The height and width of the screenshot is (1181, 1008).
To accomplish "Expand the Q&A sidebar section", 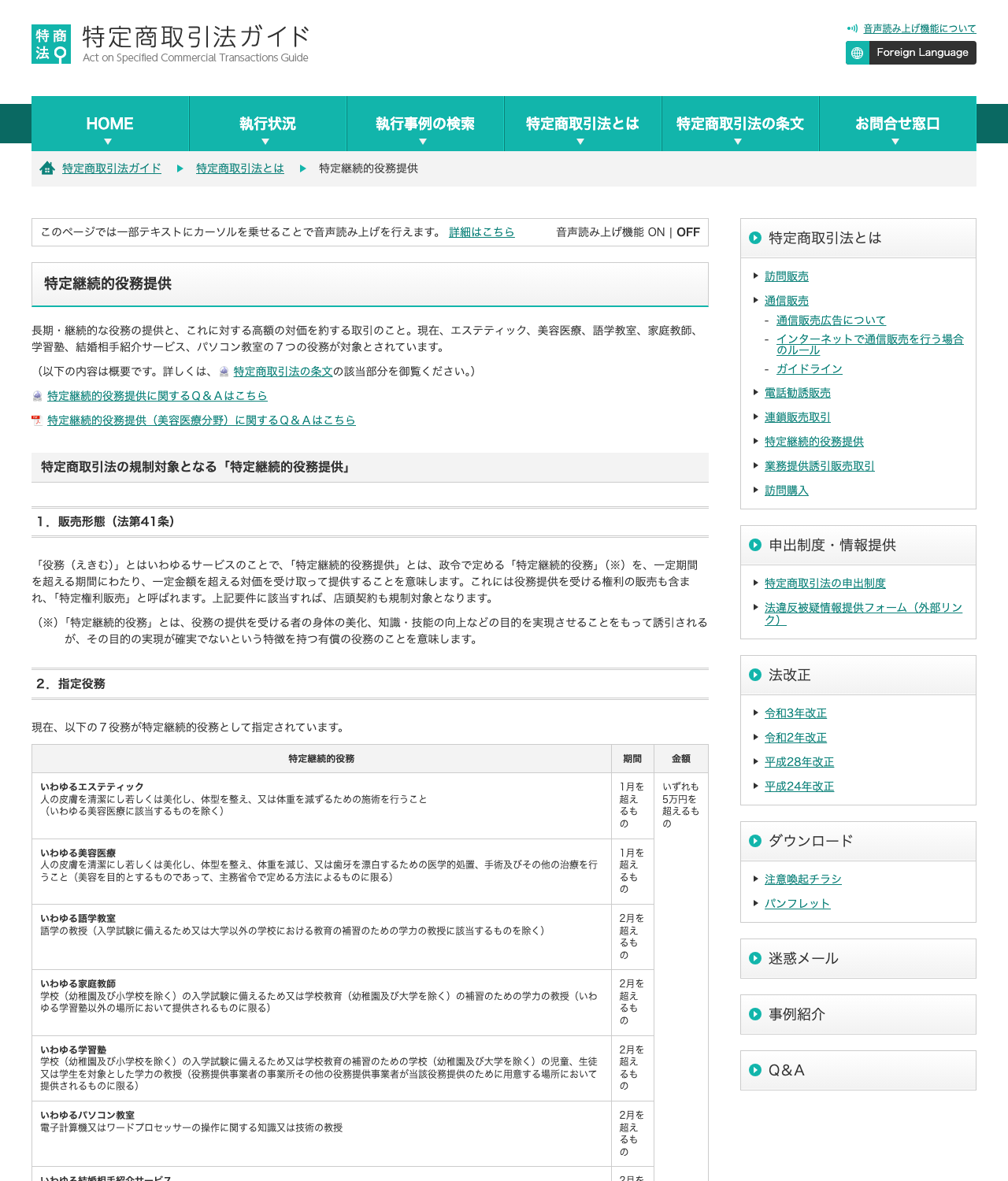I will [x=858, y=1071].
